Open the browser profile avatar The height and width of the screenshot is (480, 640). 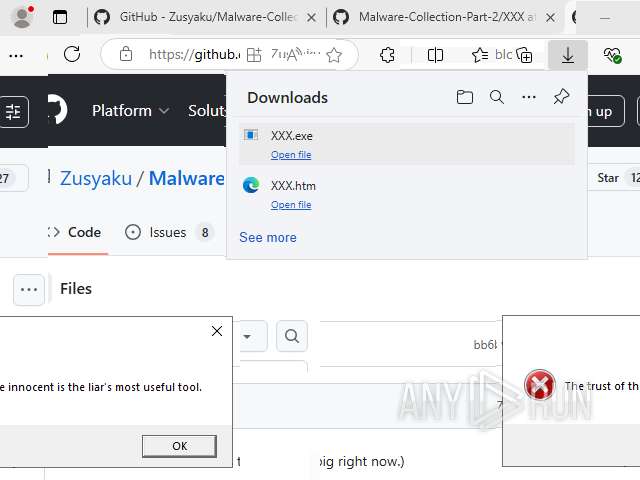[x=22, y=17]
